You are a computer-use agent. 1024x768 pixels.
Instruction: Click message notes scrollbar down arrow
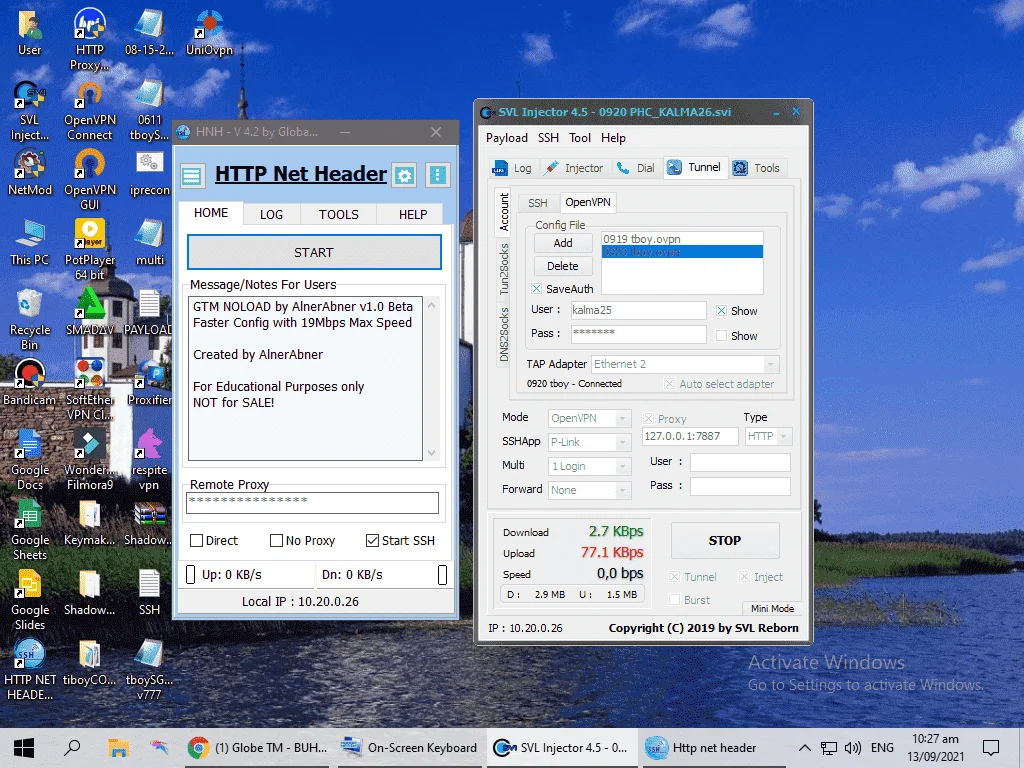(432, 453)
